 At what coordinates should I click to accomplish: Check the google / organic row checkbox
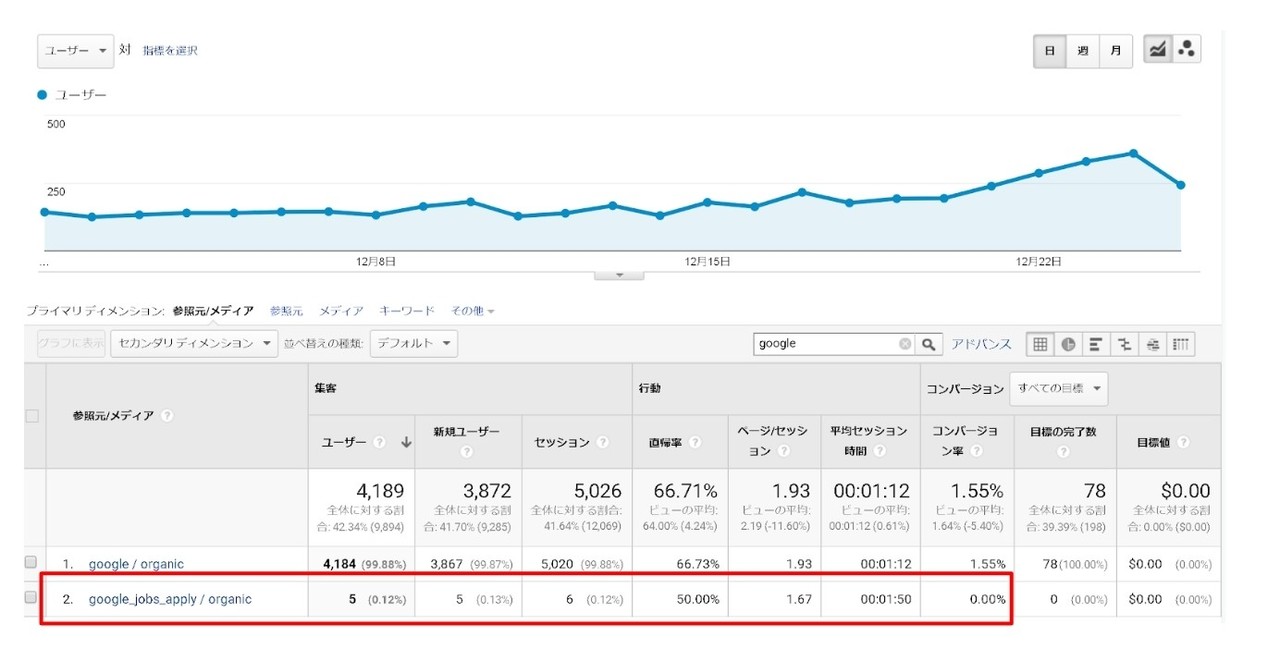(x=31, y=563)
